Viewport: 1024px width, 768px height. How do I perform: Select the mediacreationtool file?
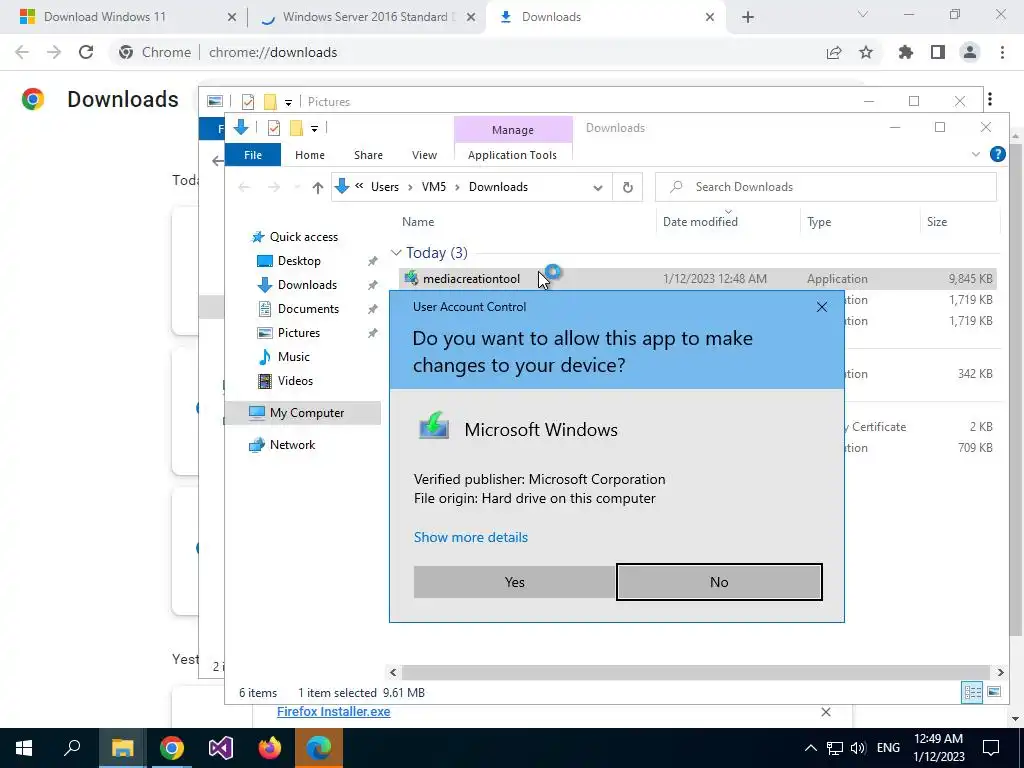click(471, 279)
